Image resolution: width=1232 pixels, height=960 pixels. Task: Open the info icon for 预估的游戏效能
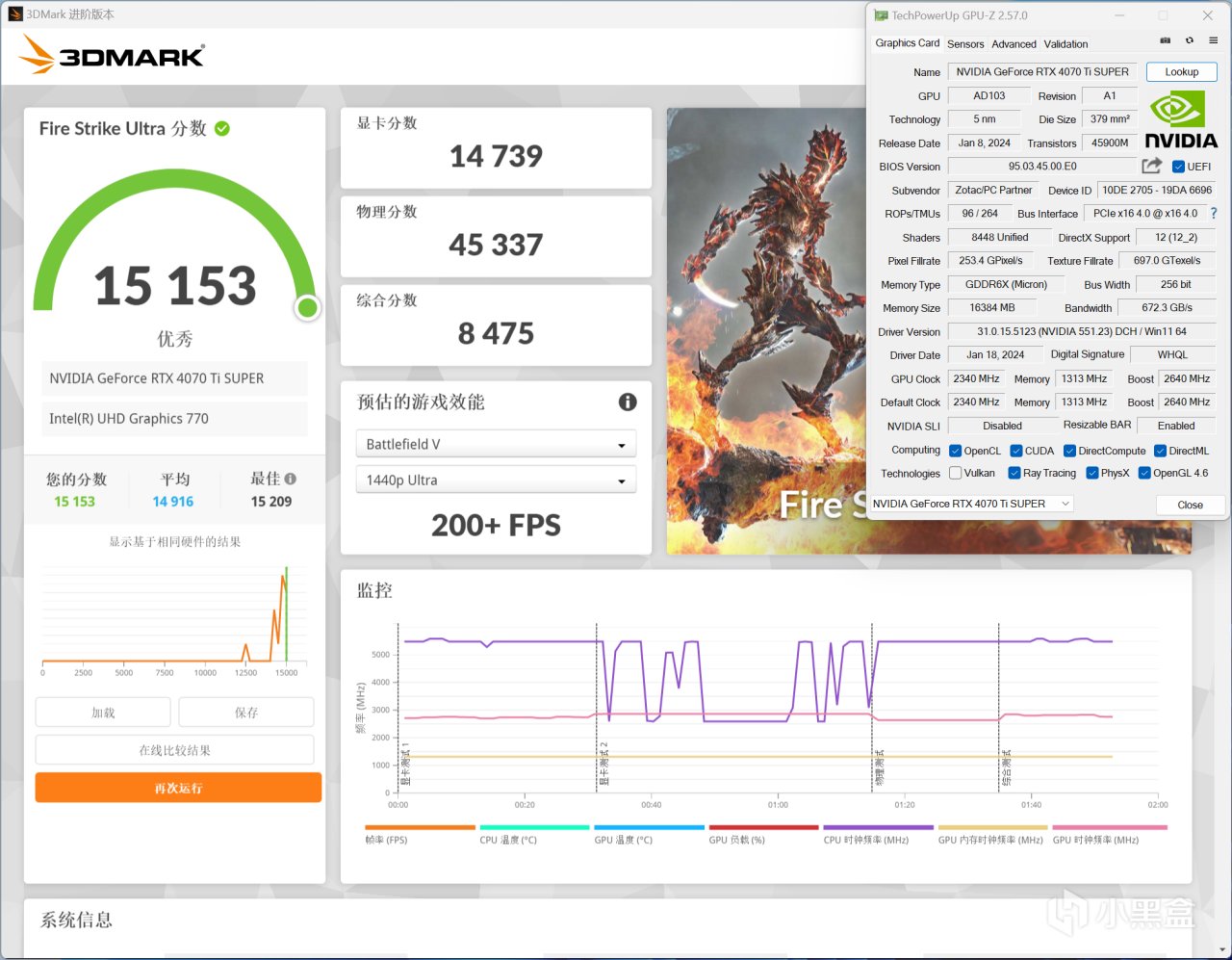(x=628, y=402)
